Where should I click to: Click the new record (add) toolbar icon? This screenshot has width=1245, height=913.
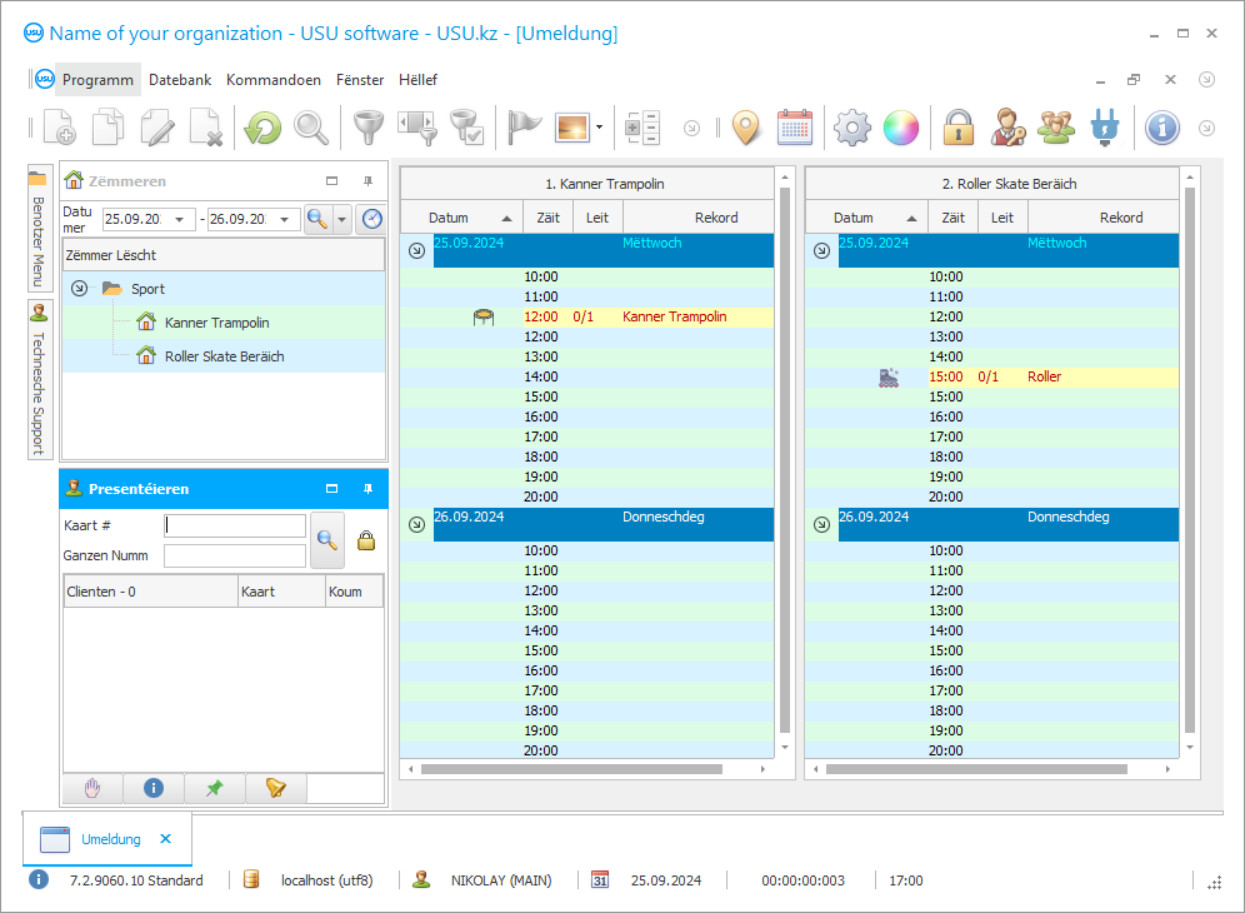pyautogui.click(x=59, y=128)
